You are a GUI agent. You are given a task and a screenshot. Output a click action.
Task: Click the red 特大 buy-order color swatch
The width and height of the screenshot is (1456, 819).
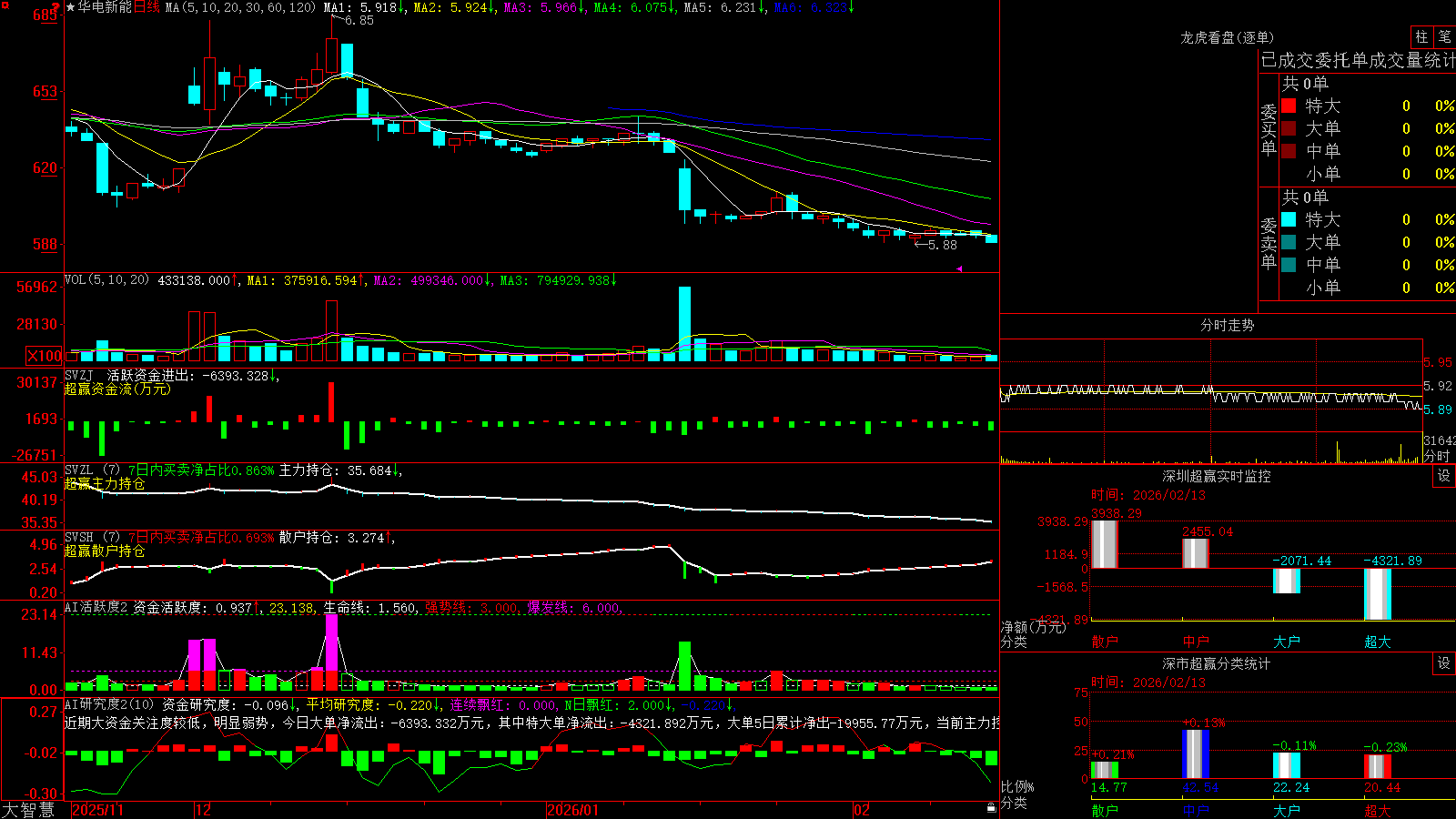pyautogui.click(x=1289, y=106)
